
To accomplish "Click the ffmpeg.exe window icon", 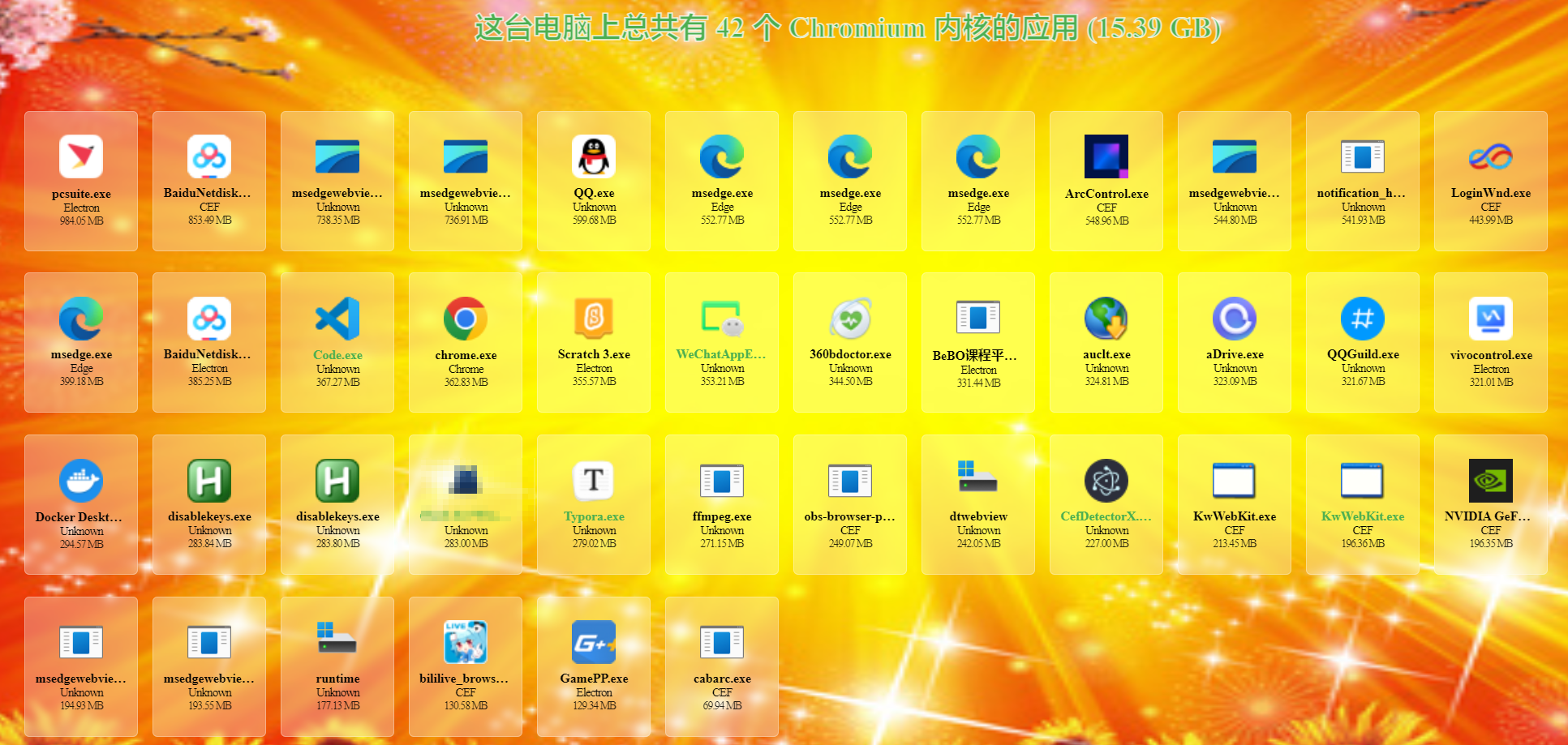I will (x=722, y=481).
